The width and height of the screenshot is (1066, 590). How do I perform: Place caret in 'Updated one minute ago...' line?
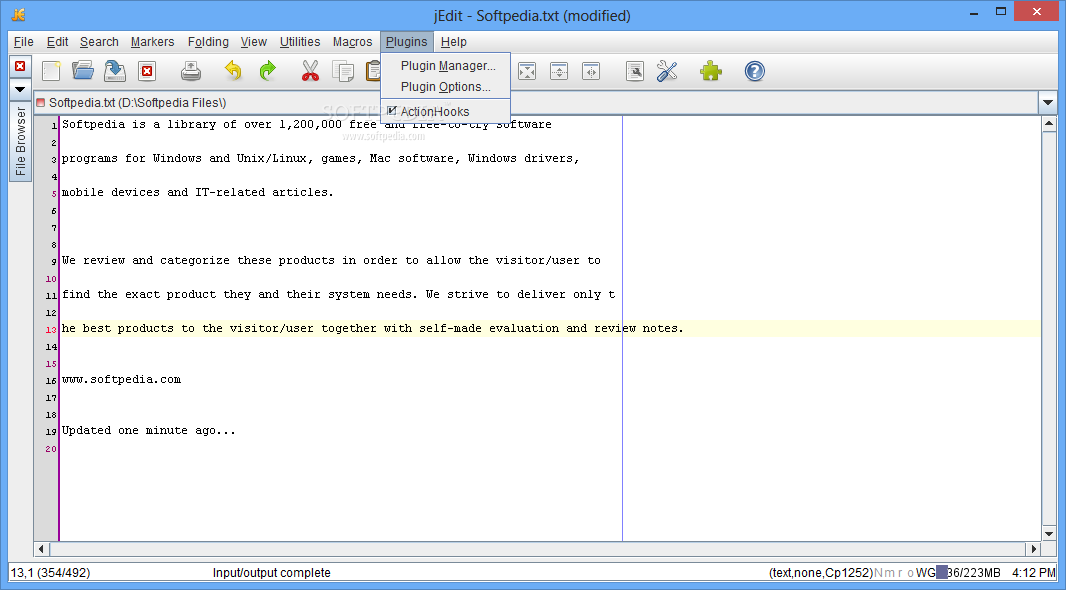149,430
